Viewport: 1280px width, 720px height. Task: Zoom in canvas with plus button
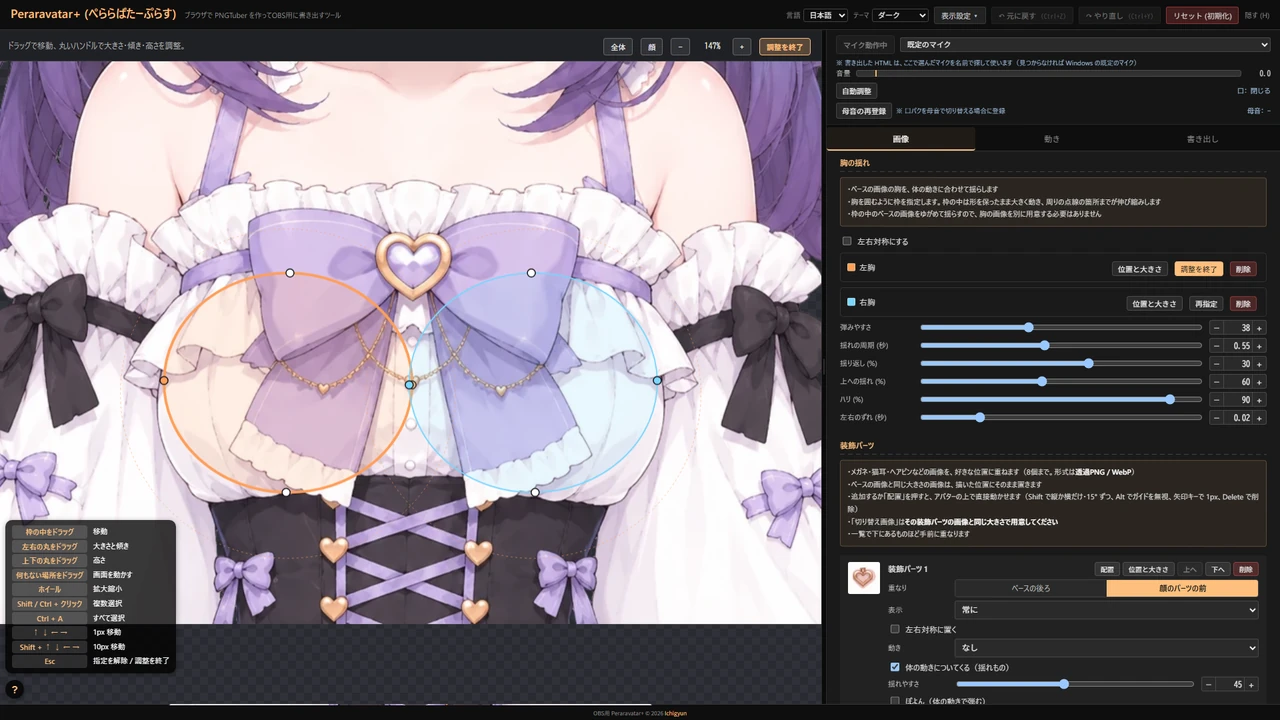(741, 46)
